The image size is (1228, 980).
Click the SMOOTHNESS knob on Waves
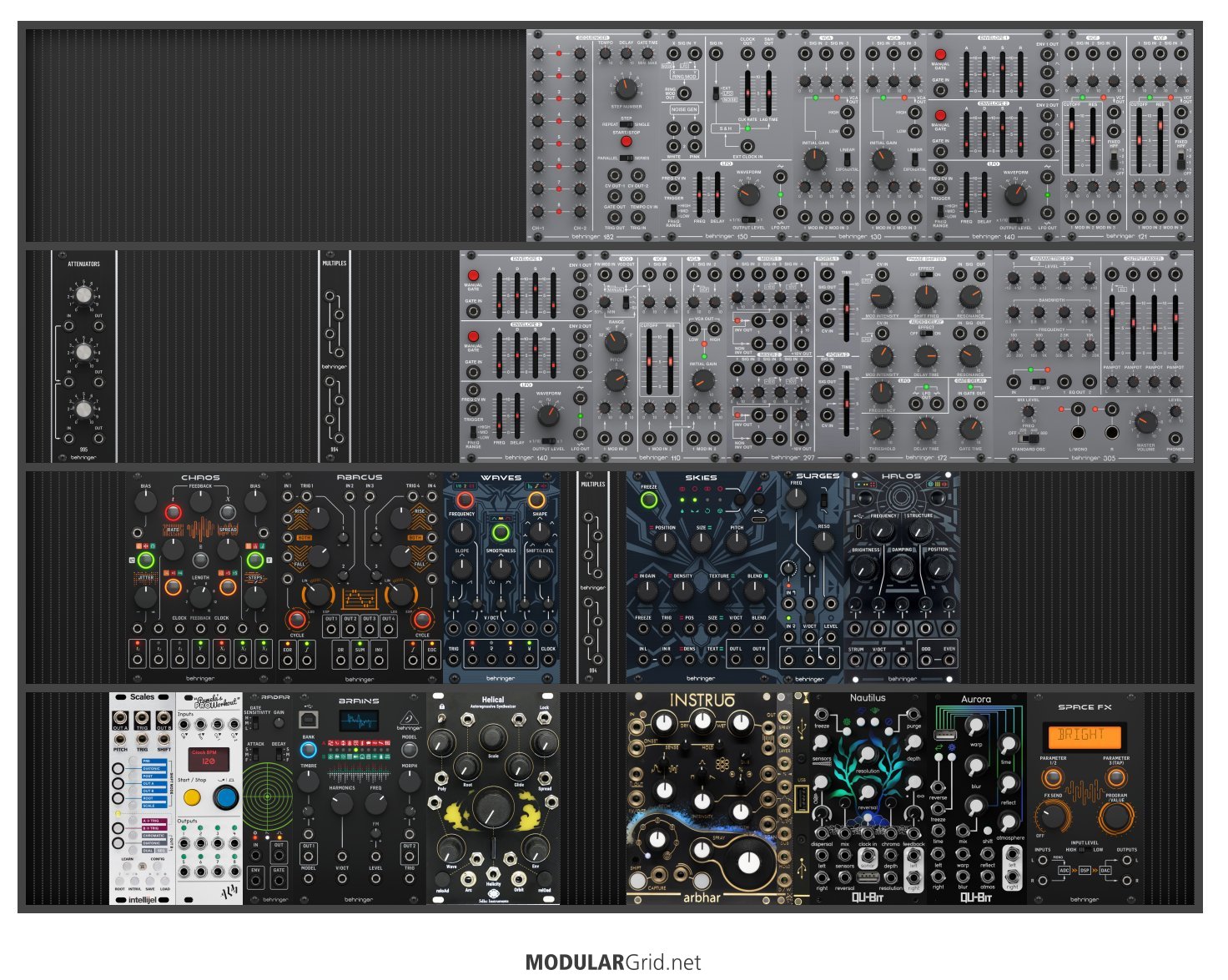pos(501,569)
